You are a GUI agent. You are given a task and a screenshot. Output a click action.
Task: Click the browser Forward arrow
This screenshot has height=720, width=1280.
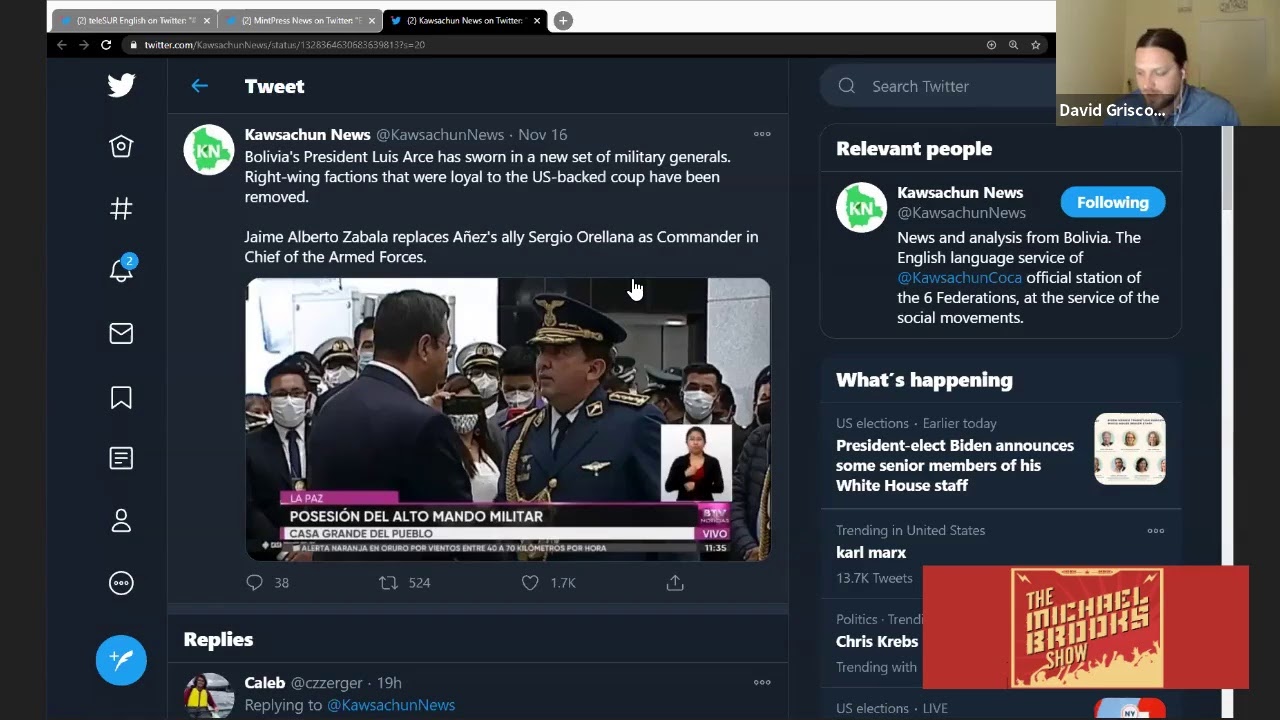(x=84, y=45)
